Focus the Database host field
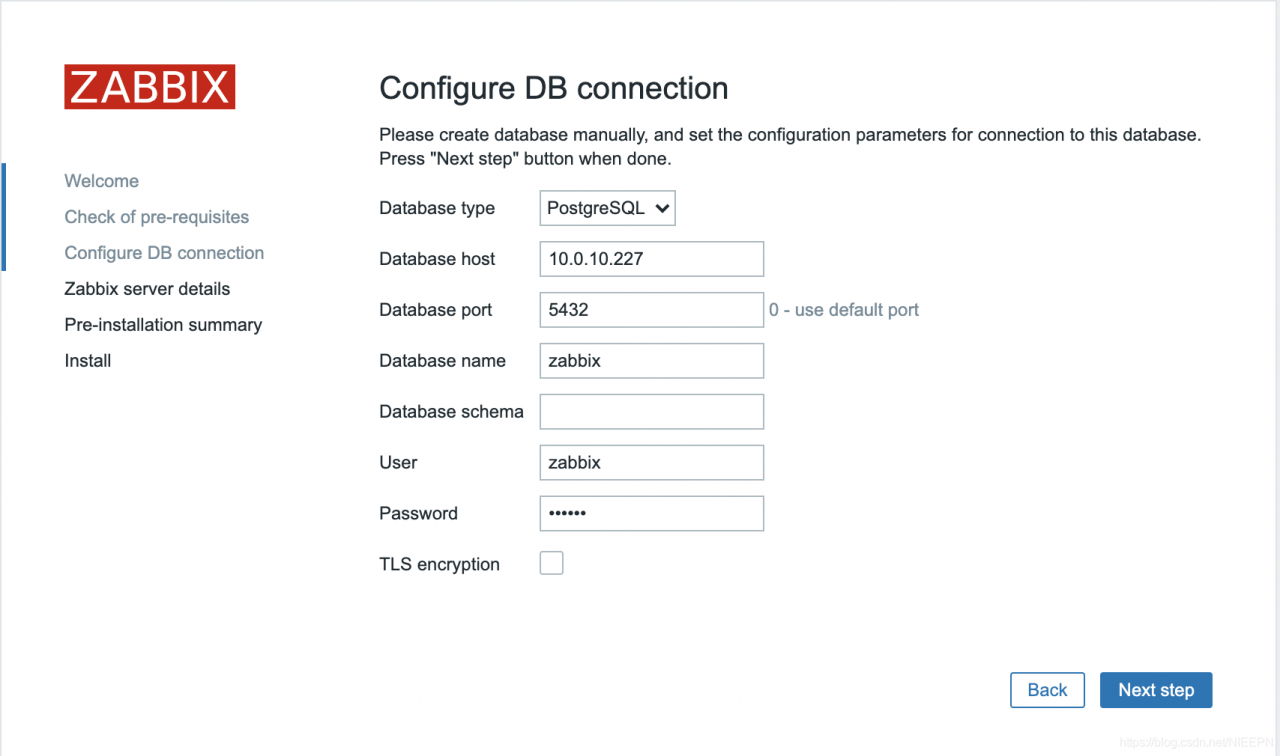This screenshot has height=756, width=1280. (x=652, y=258)
